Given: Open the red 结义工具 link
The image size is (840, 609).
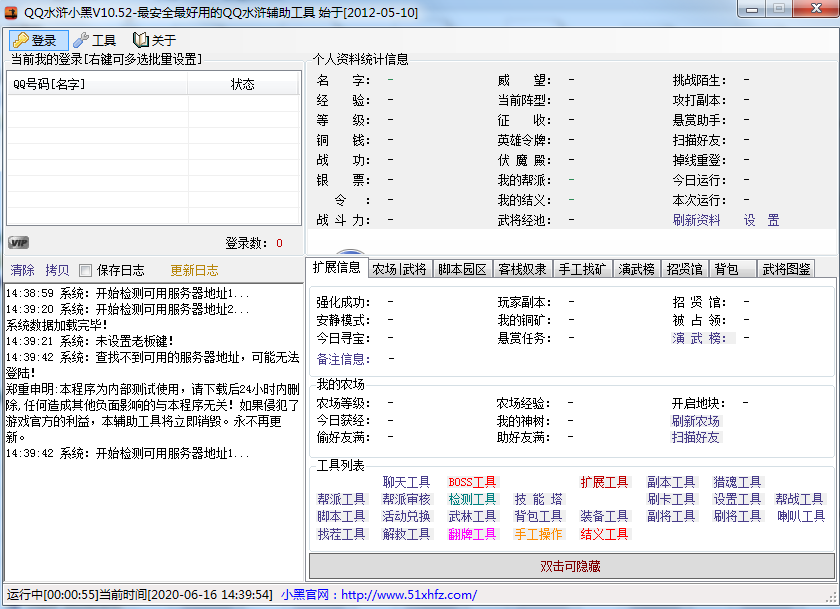Looking at the screenshot, I should click(x=604, y=534).
